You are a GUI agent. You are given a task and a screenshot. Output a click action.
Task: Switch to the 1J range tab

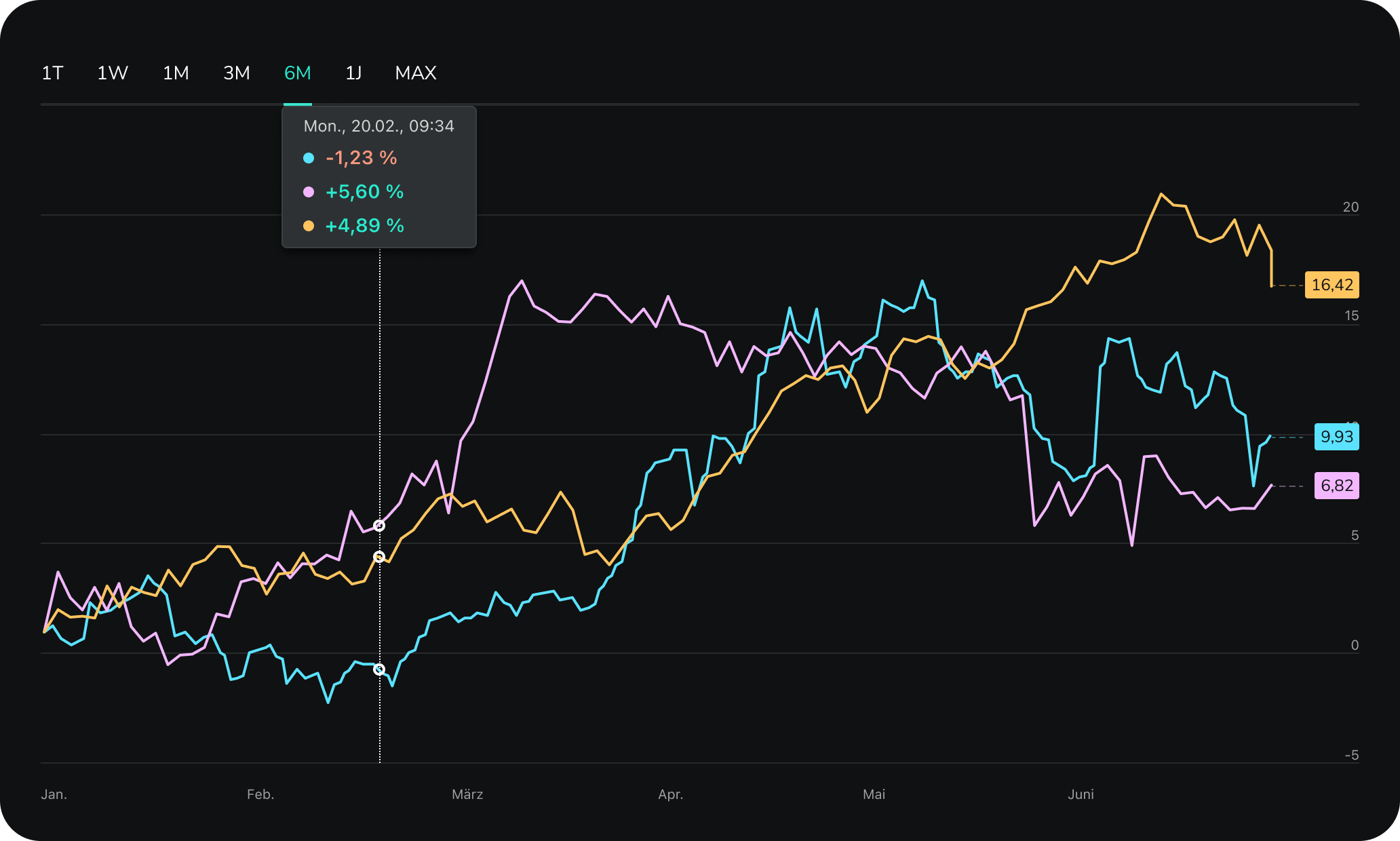(353, 73)
